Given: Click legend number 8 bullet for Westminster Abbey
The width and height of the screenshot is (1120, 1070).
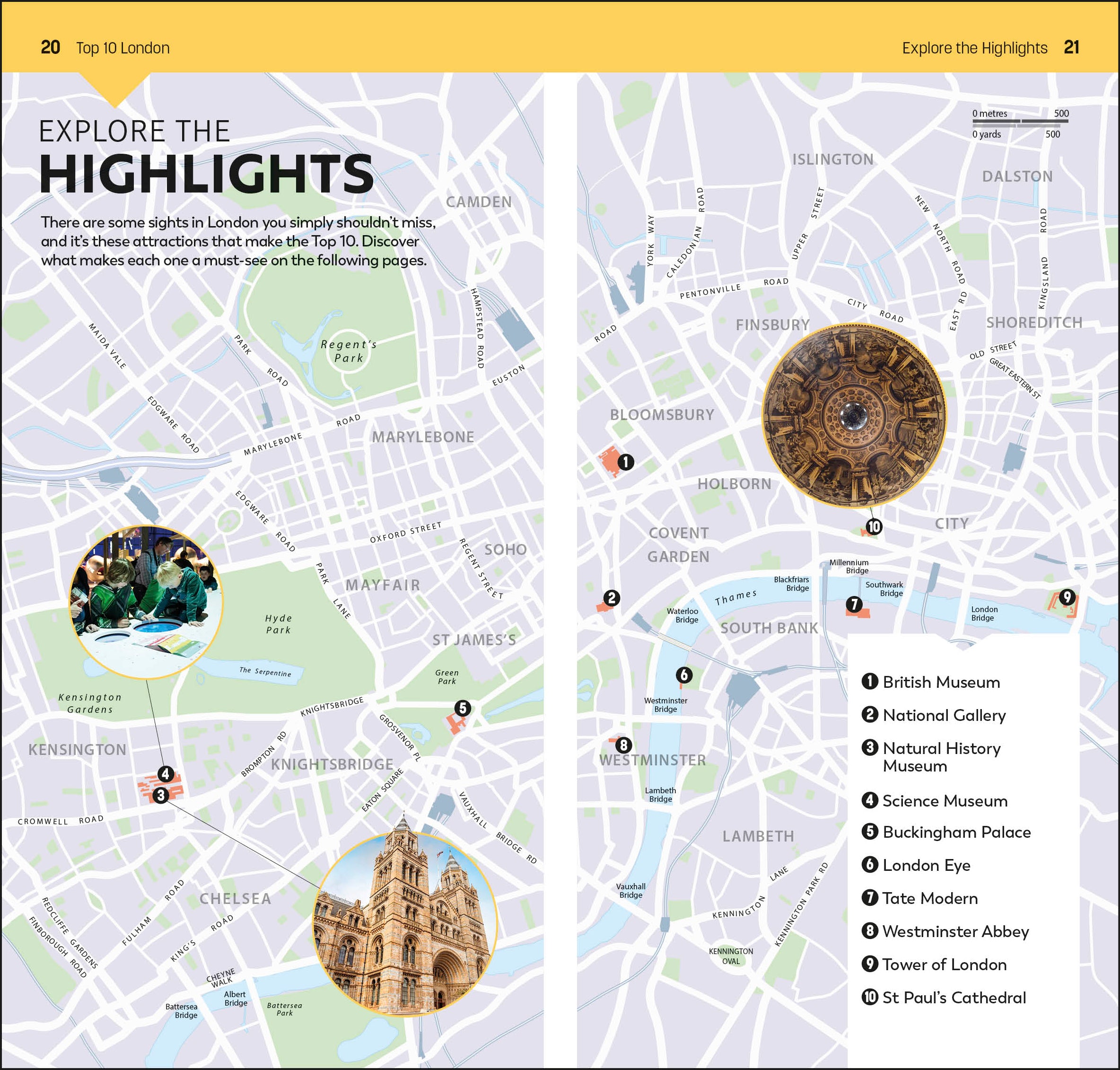Looking at the screenshot, I should (x=870, y=930).
